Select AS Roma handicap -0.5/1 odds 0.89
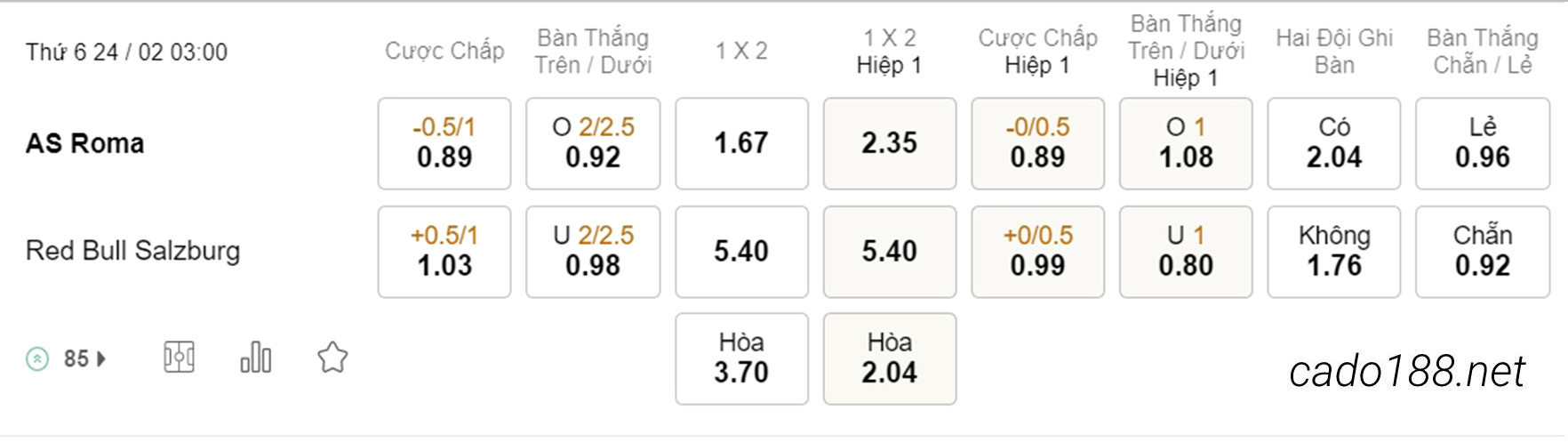Image resolution: width=1568 pixels, height=443 pixels. tap(444, 143)
